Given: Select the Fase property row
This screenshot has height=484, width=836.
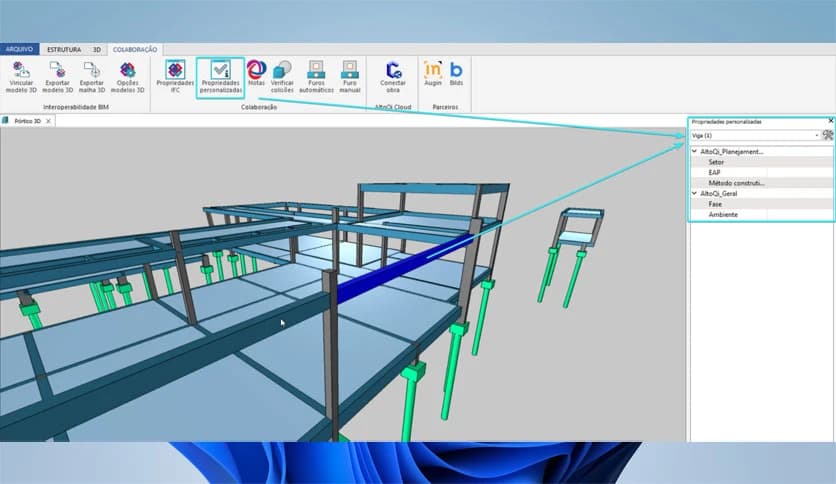Looking at the screenshot, I should (762, 204).
